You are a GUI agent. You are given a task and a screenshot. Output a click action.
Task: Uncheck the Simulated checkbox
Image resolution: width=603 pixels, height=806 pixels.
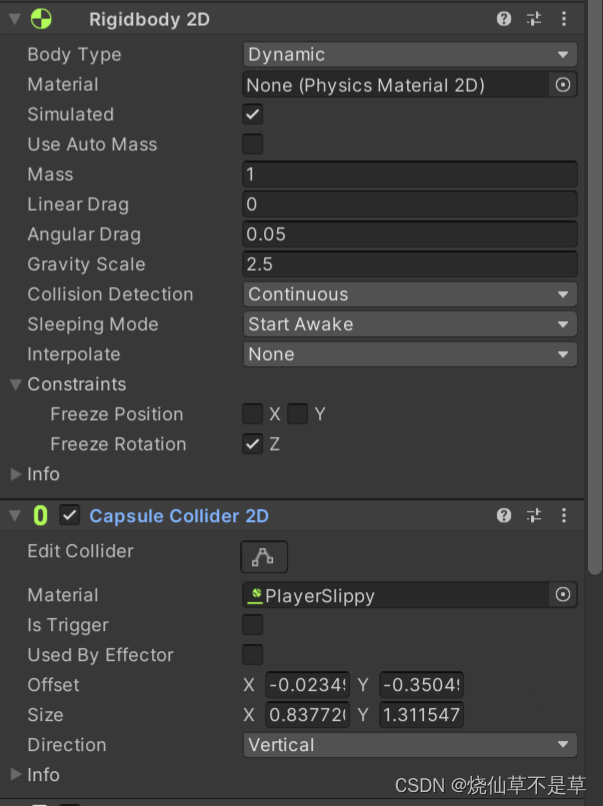click(x=253, y=115)
